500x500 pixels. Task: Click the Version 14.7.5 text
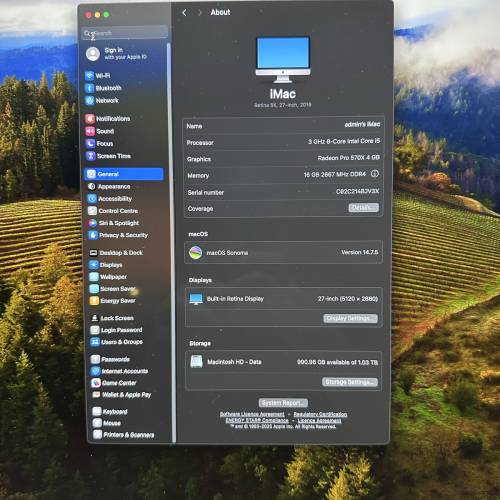[360, 252]
